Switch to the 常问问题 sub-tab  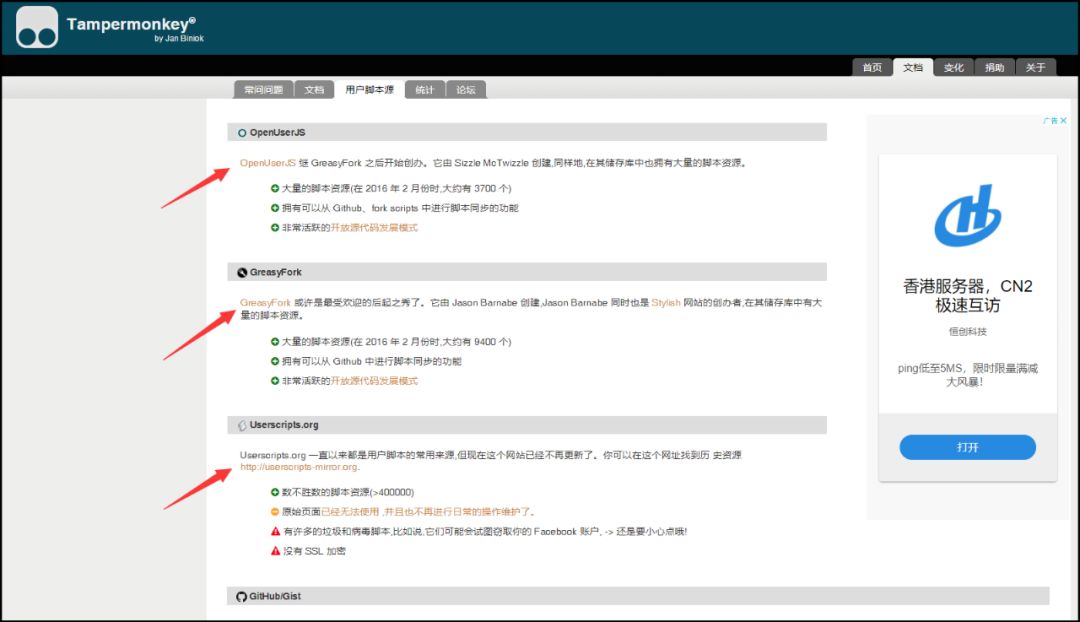[x=264, y=90]
